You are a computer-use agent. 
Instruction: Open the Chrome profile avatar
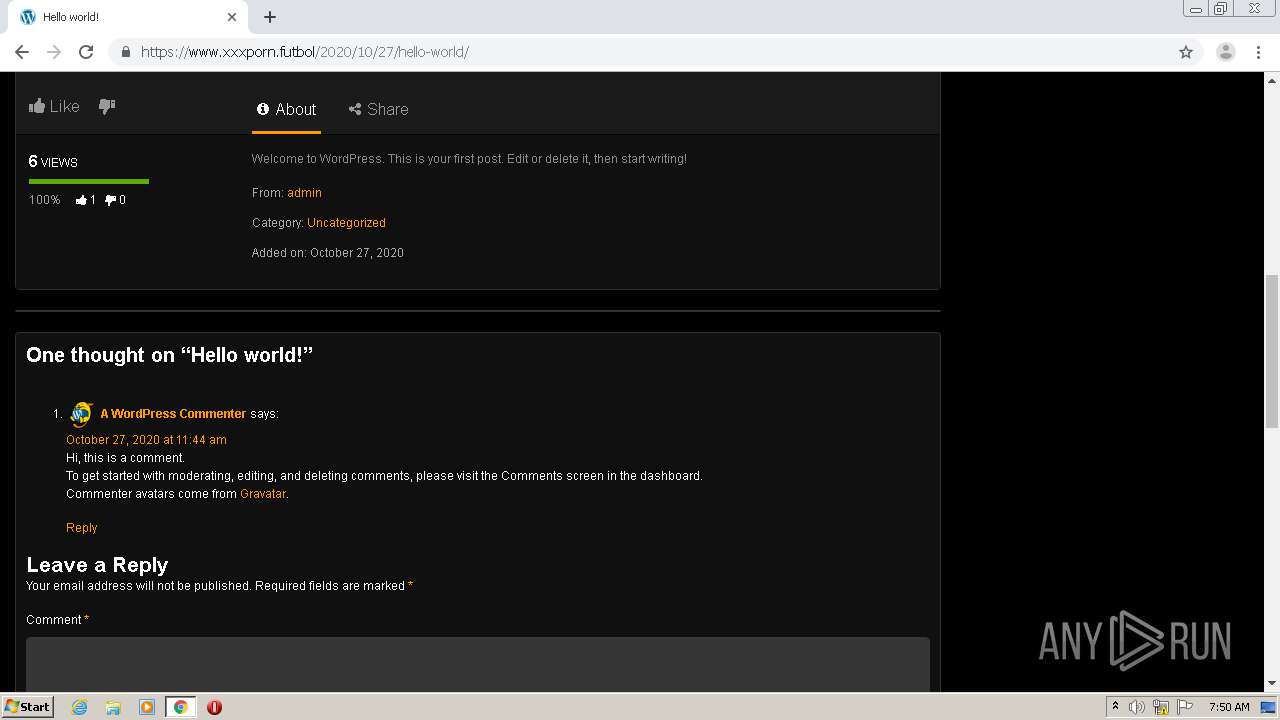pyautogui.click(x=1226, y=52)
